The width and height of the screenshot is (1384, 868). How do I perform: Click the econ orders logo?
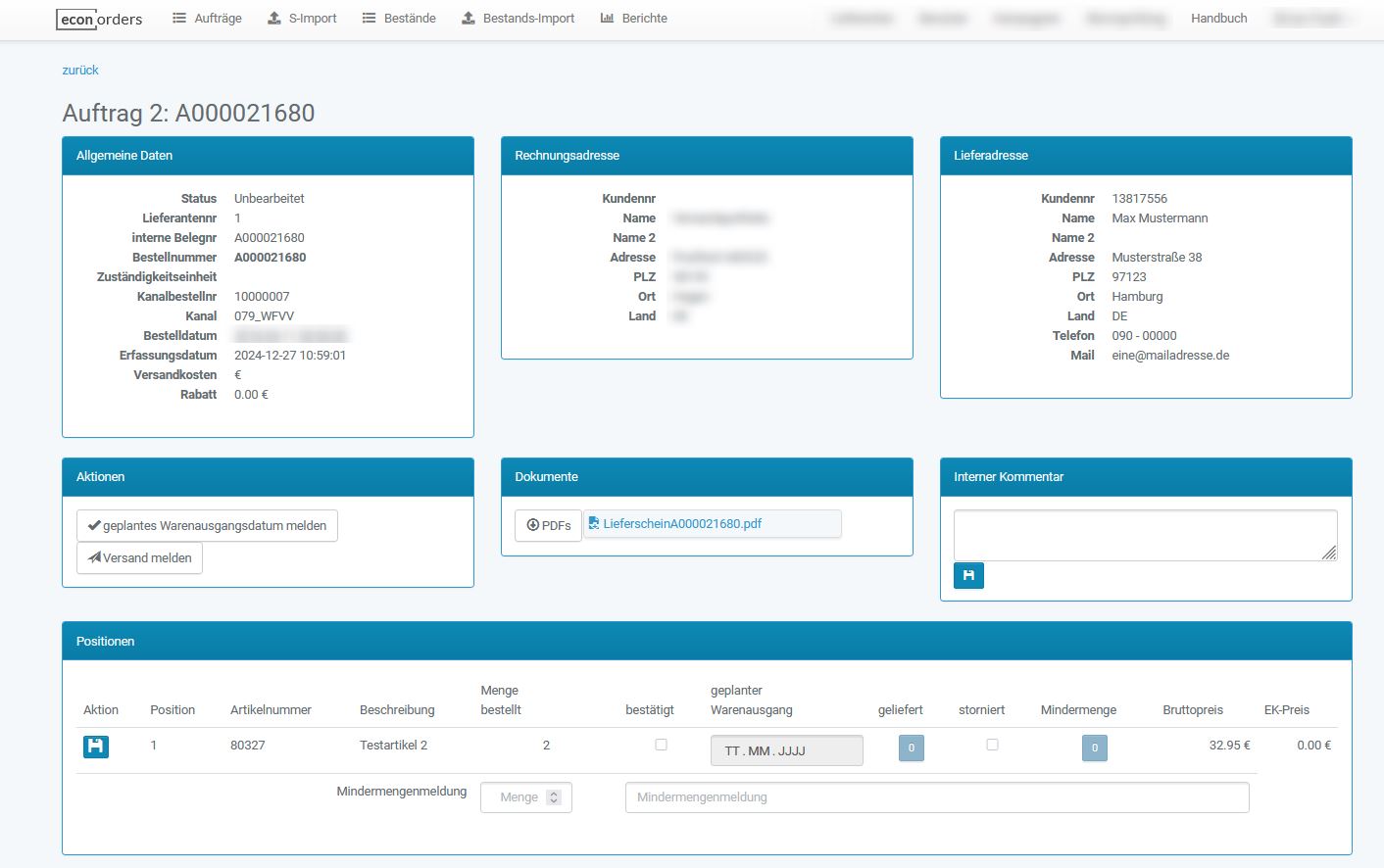[x=100, y=19]
